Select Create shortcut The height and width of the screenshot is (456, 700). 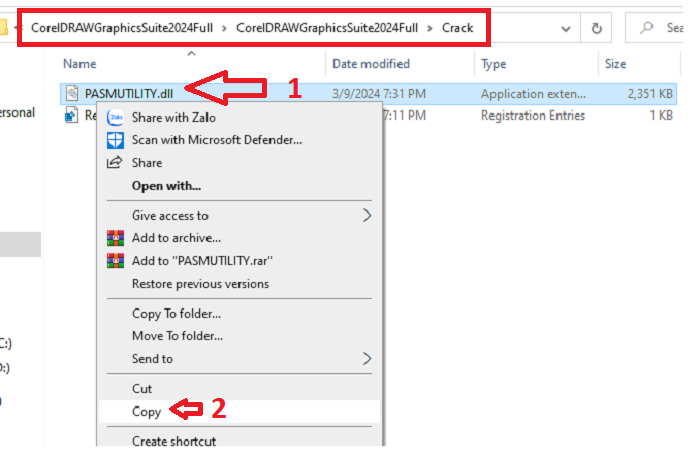(x=174, y=441)
